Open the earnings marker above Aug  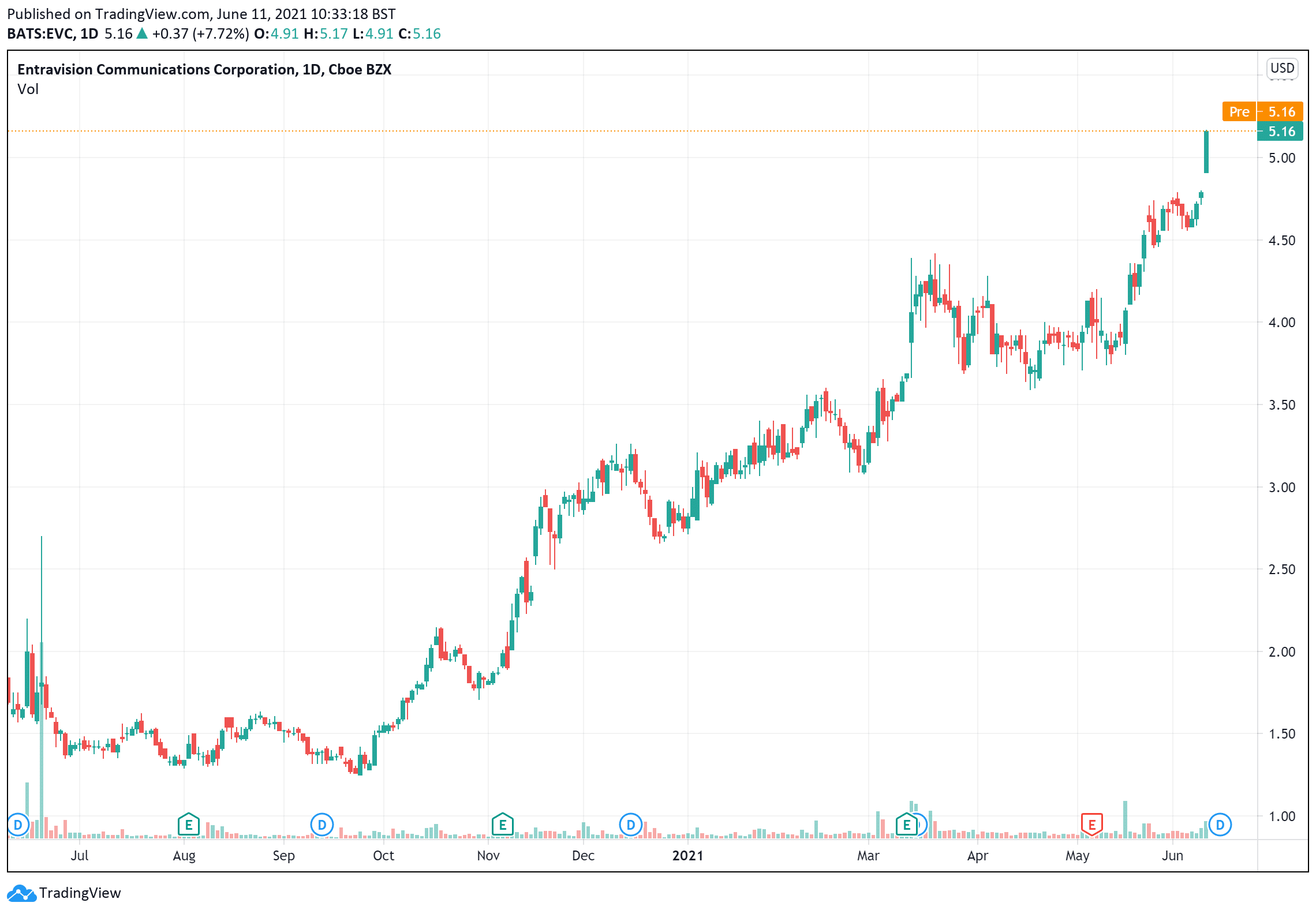(x=188, y=825)
